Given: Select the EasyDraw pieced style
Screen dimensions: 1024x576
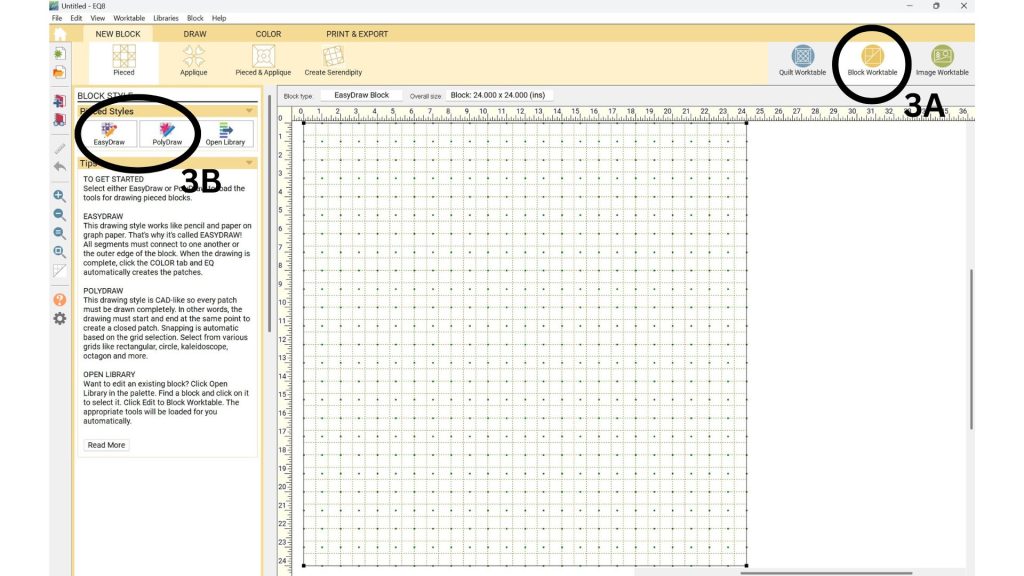Looking at the screenshot, I should click(109, 133).
